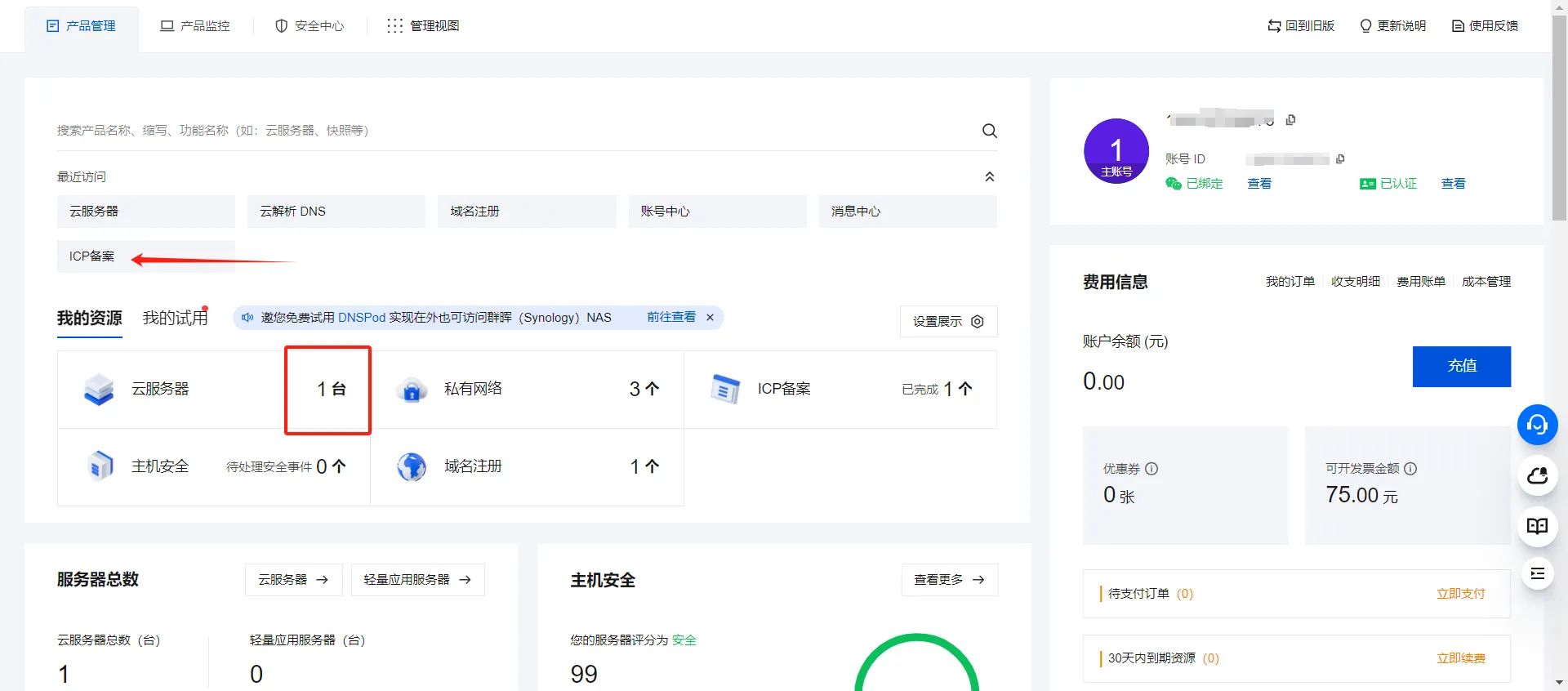This screenshot has height=691, width=1568.
Task: Select the 我的试用 tab
Action: point(175,318)
